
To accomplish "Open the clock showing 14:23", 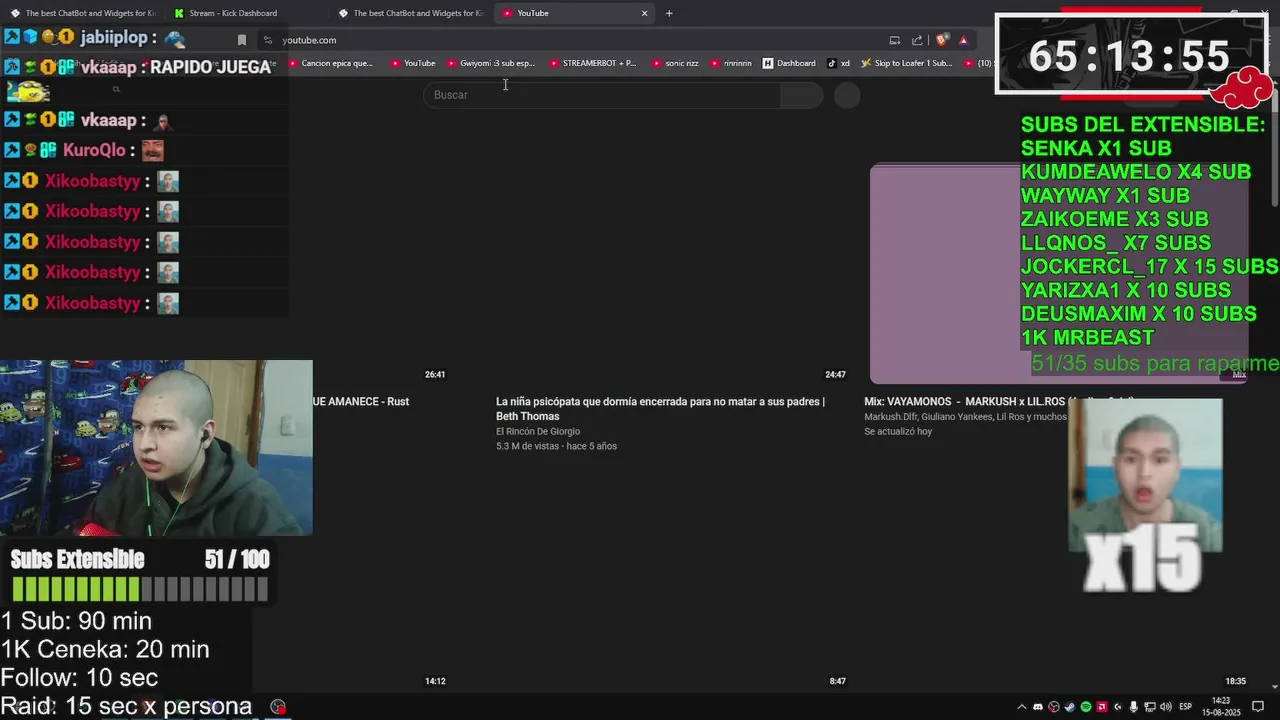I will click(1221, 707).
